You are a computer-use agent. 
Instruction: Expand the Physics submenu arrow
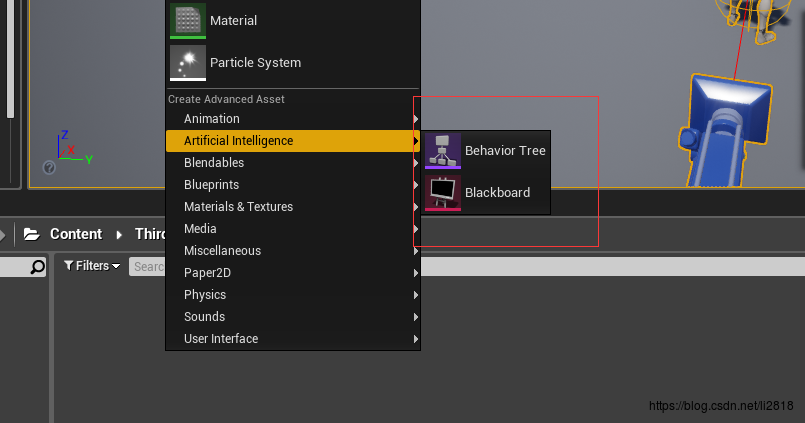click(x=415, y=295)
